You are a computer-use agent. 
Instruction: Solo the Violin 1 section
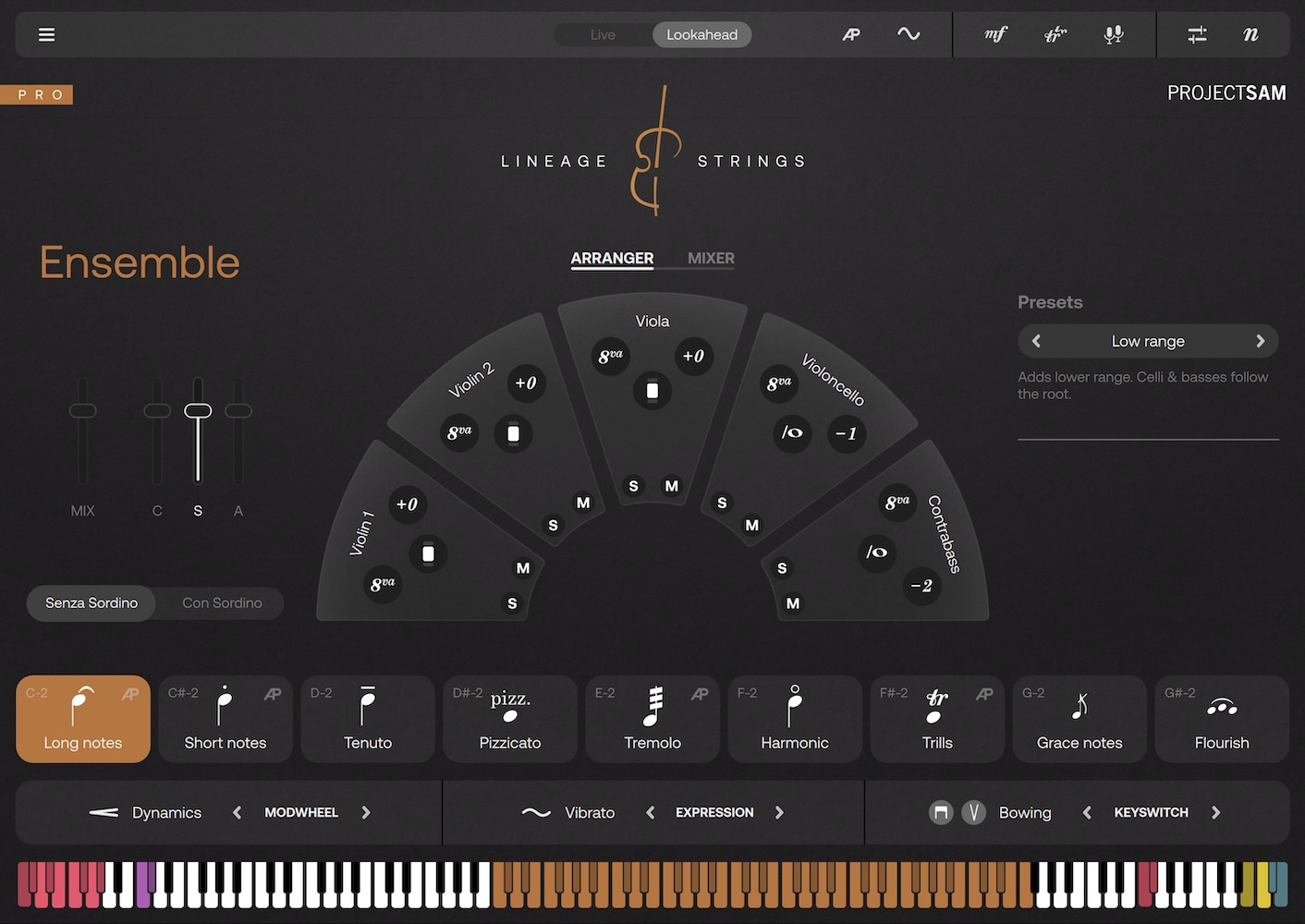(x=513, y=603)
